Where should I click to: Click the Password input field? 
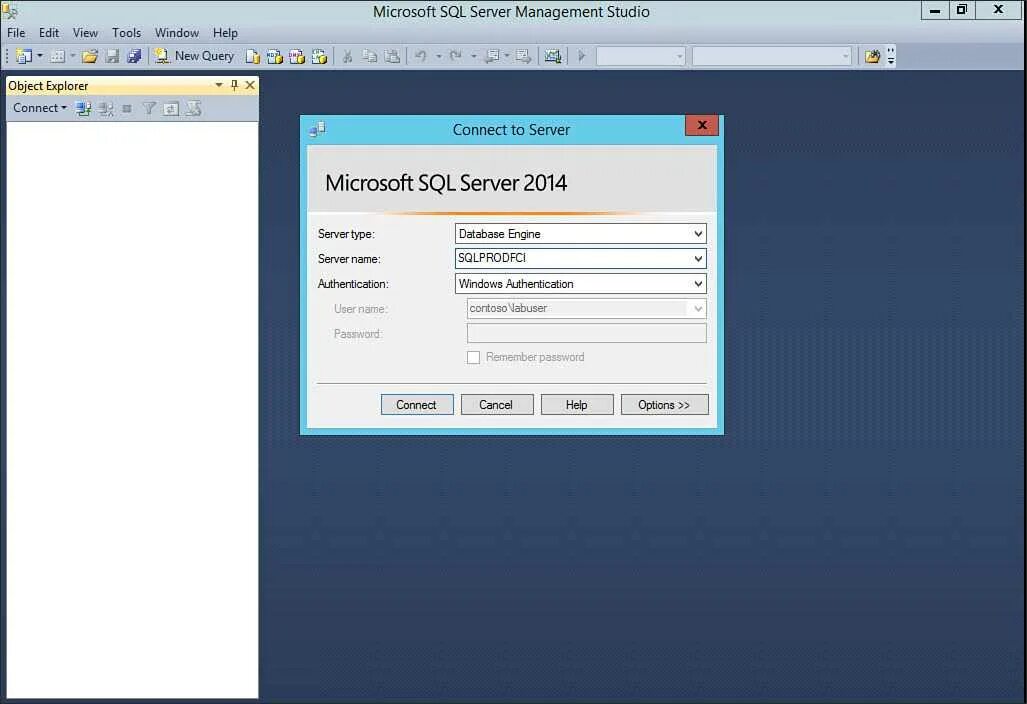(586, 333)
